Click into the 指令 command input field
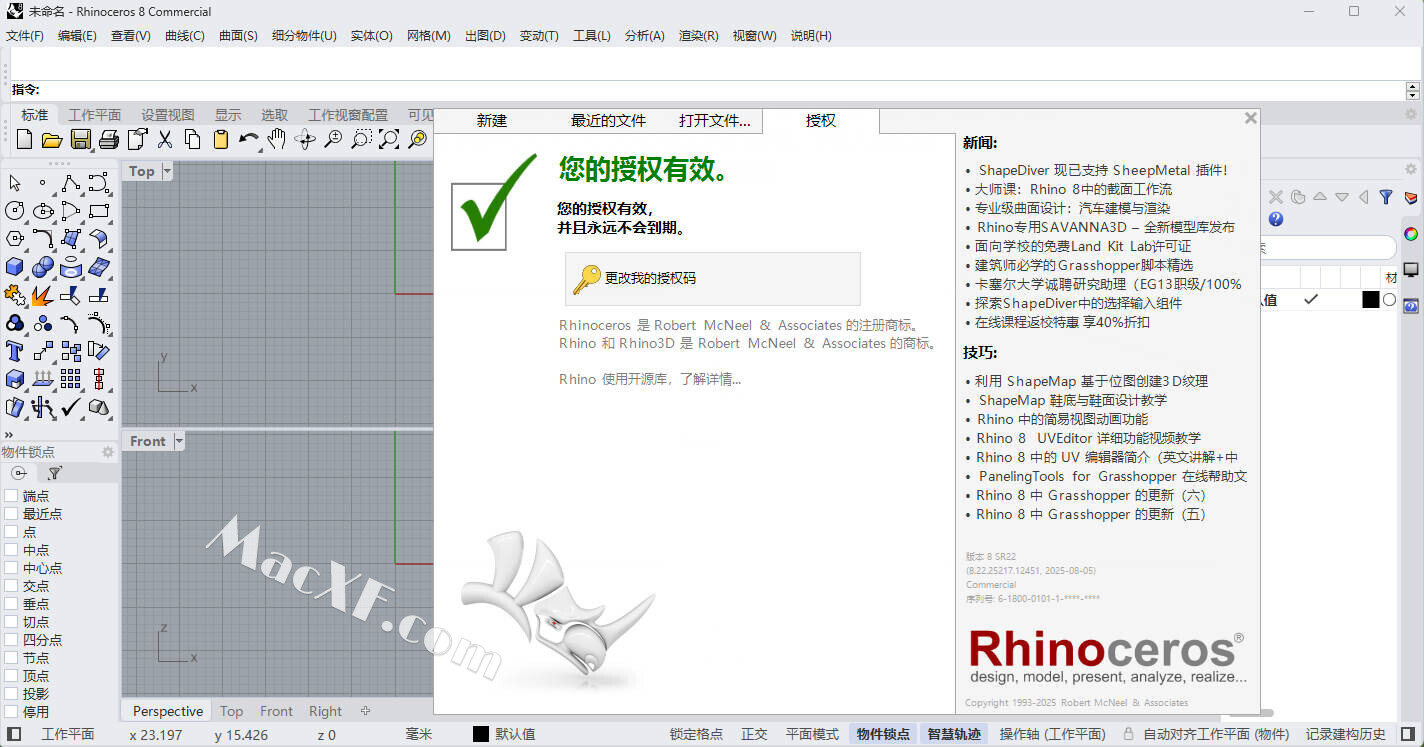 pos(720,90)
